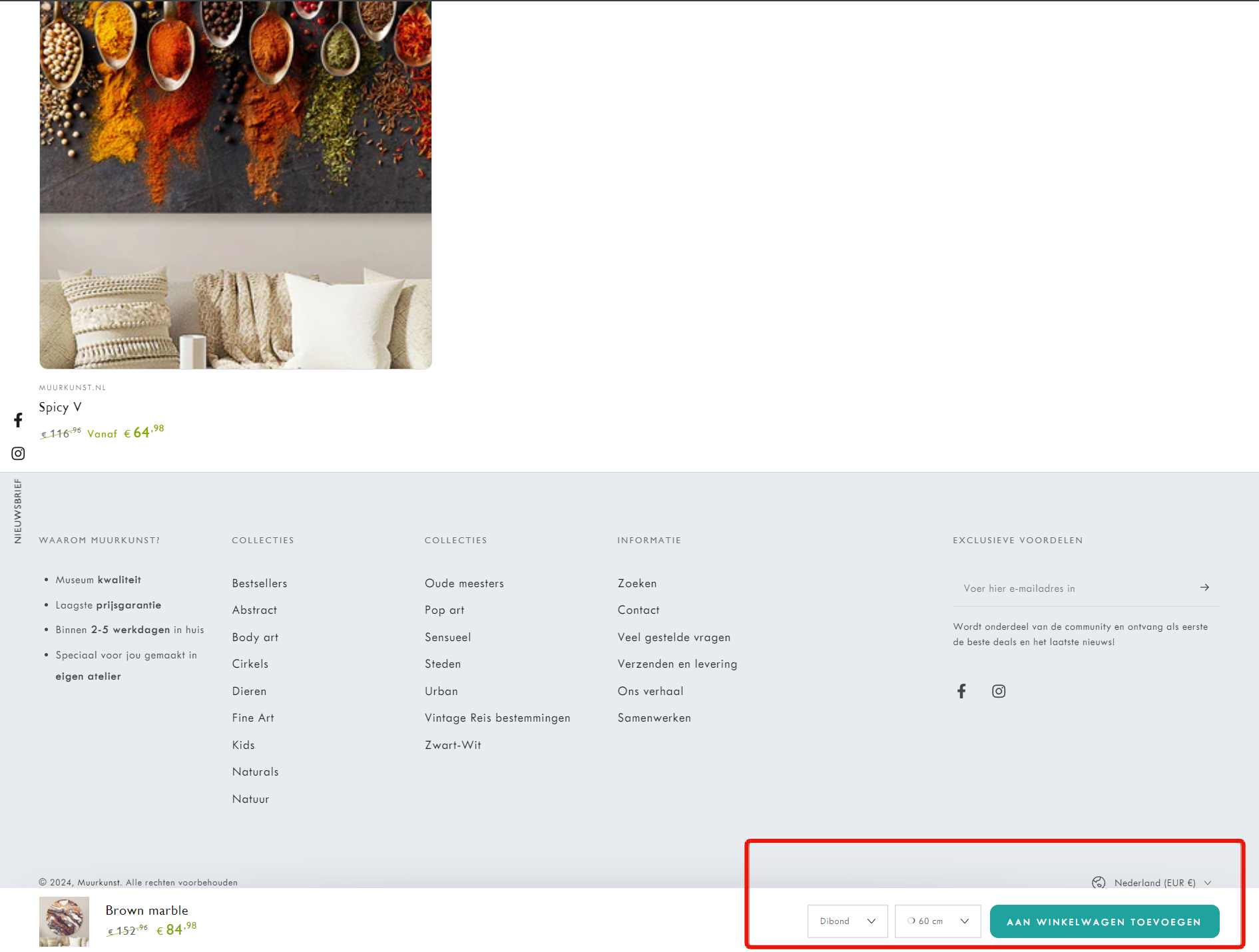Click the Exclusieve voordelen heading
Viewport: 1259px width, 952px height.
[1017, 541]
